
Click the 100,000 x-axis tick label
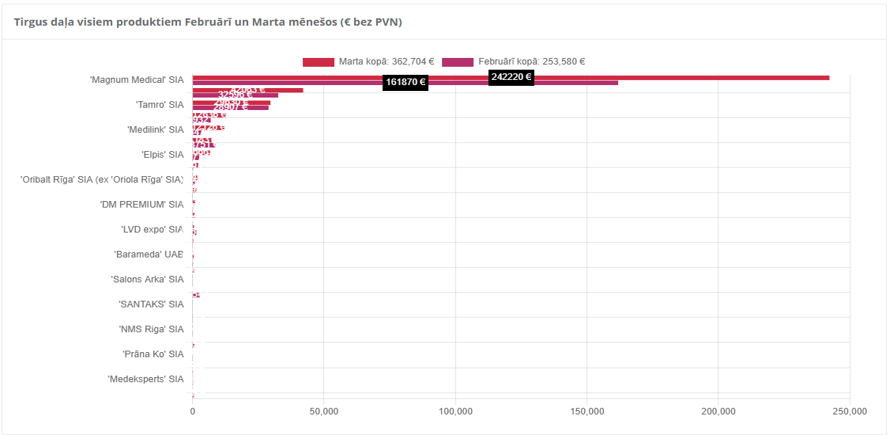pos(455,412)
